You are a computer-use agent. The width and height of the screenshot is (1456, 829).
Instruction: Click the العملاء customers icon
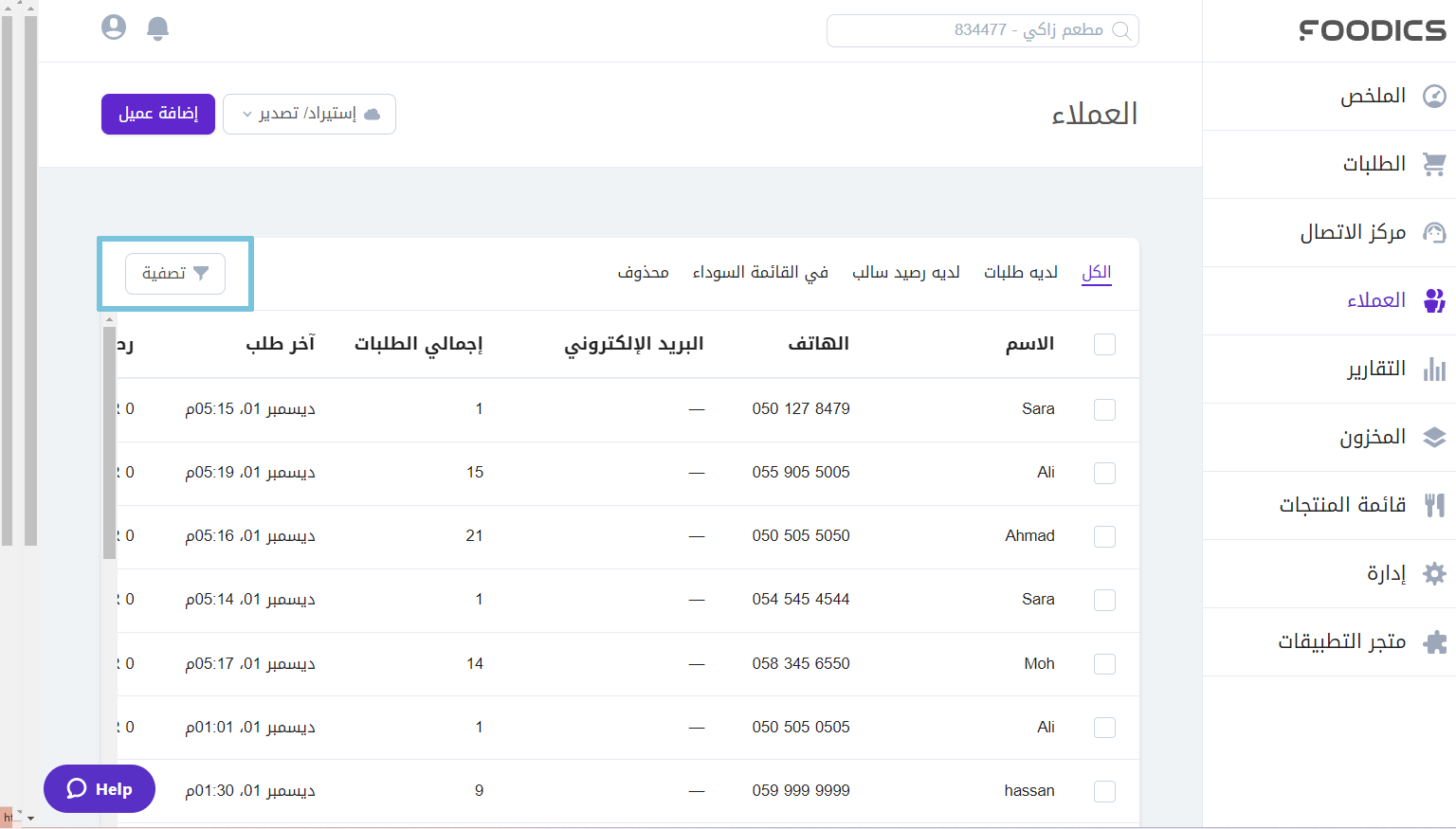click(1434, 300)
